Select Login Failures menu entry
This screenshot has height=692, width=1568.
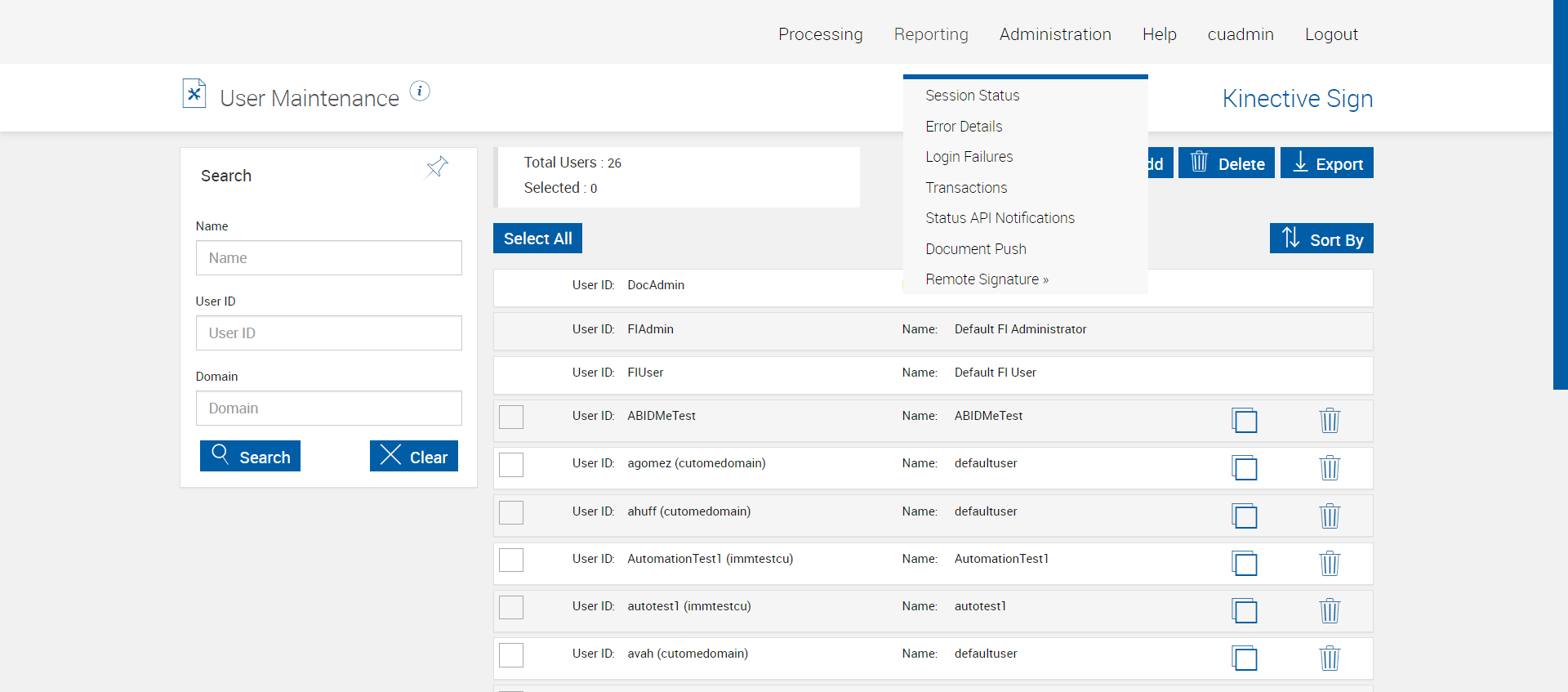969,157
